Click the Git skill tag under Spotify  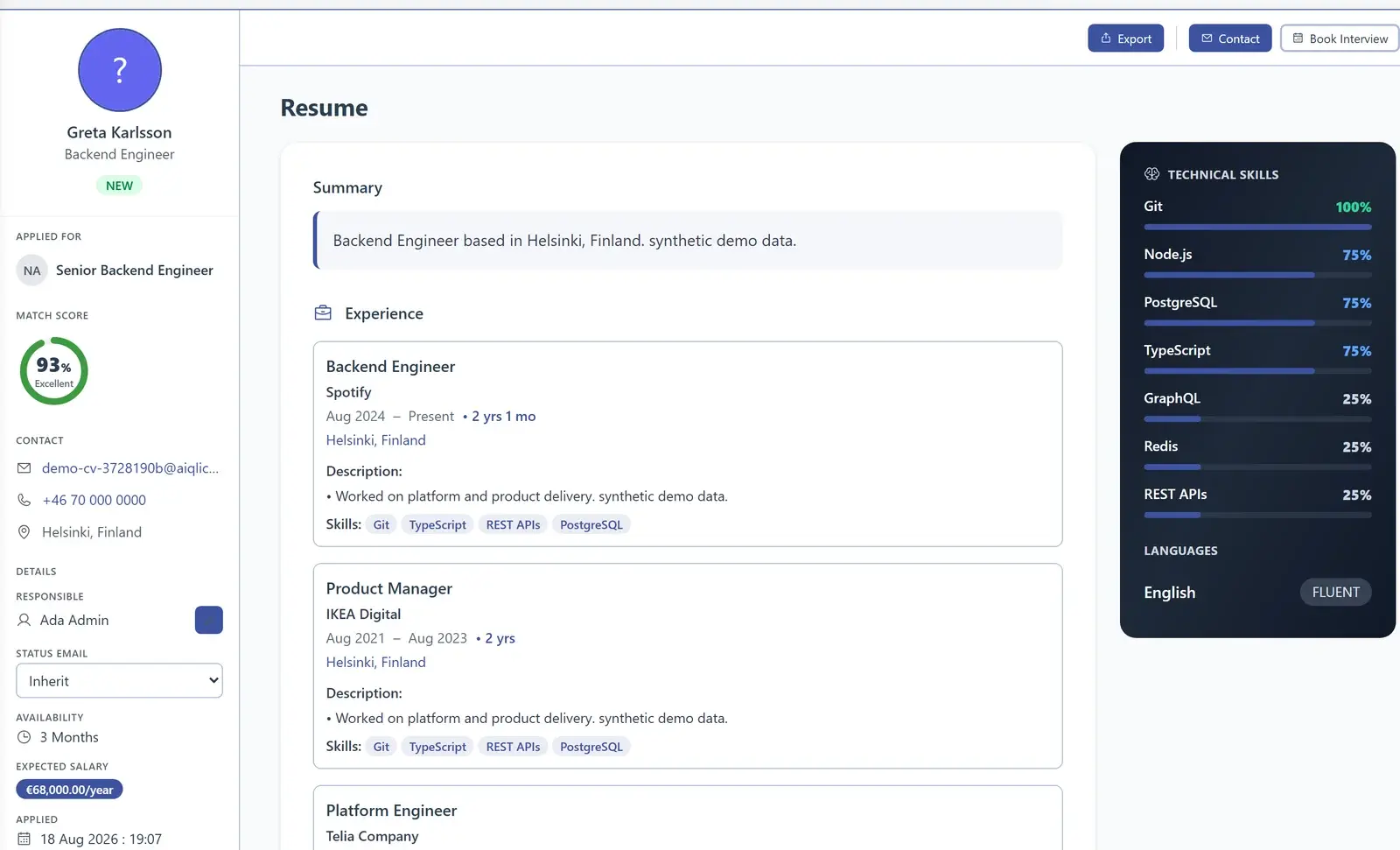[381, 524]
